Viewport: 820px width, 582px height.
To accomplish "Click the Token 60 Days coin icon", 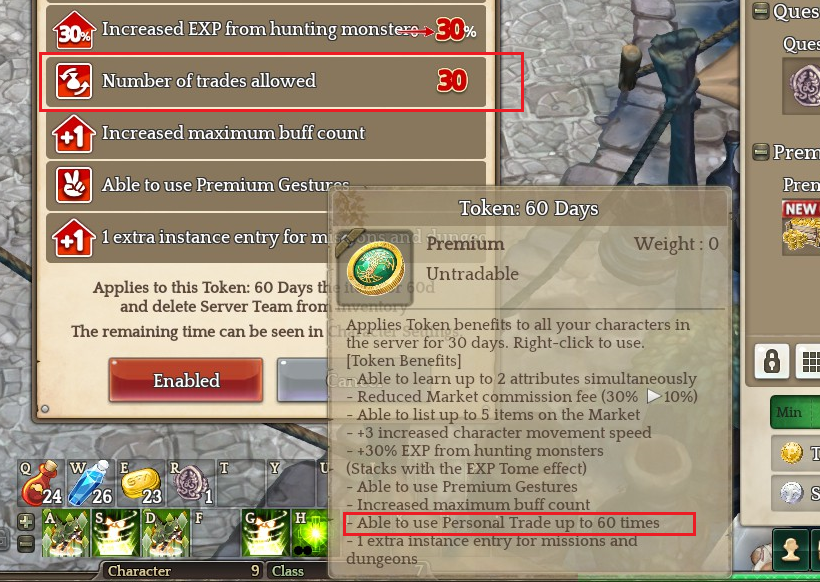I will click(375, 268).
